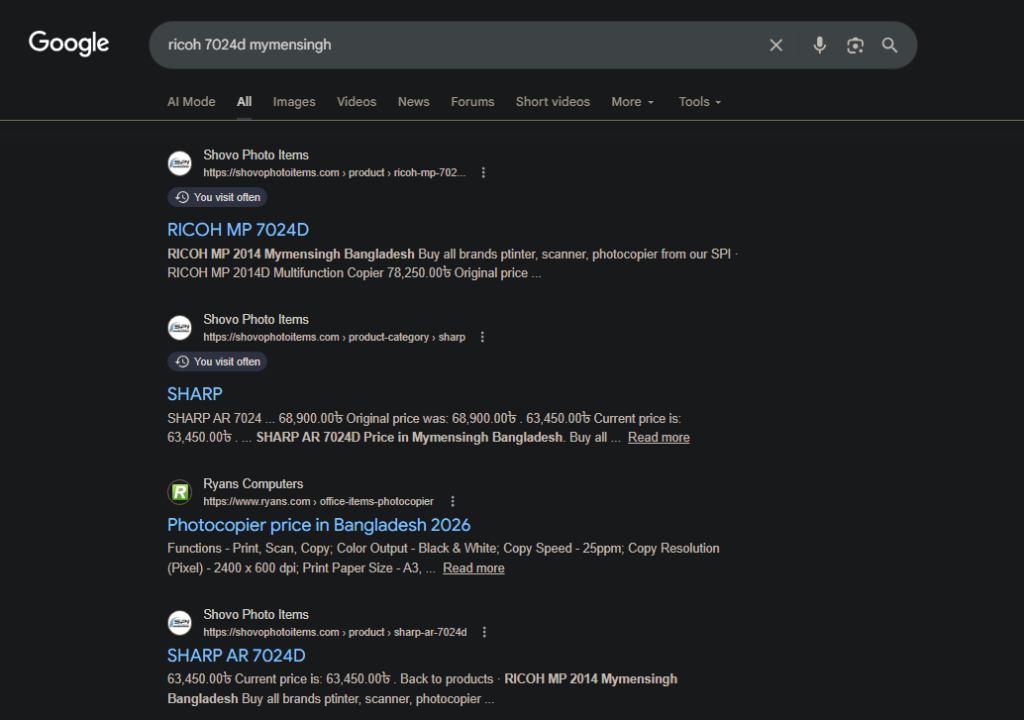Switch to the Images tab
This screenshot has width=1024, height=720.
(294, 102)
